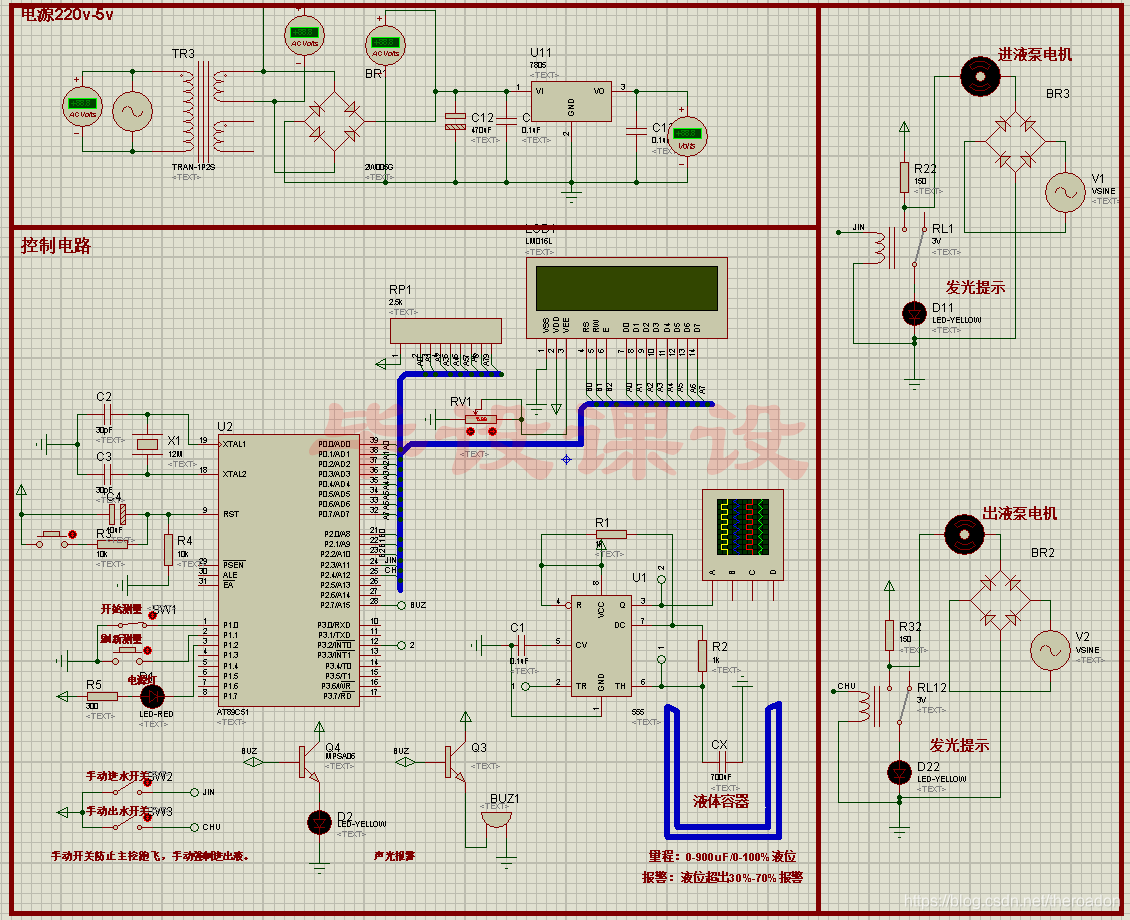Select resistor R5 near the power LED
Screen dimensions: 1130x920
click(102, 696)
